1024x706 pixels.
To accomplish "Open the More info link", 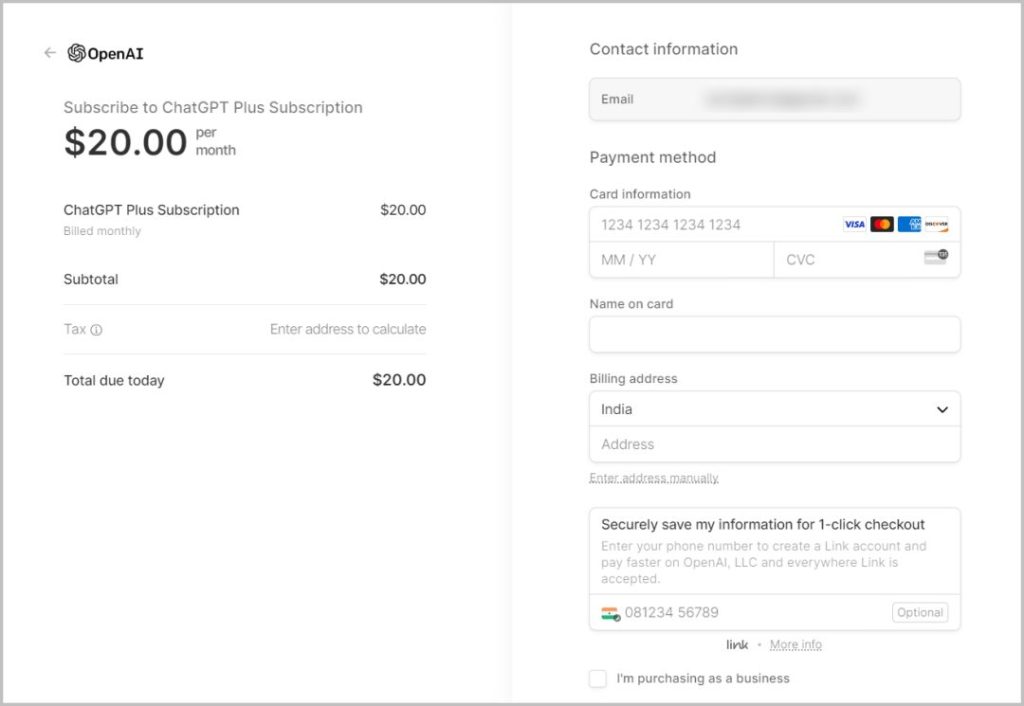I will (795, 645).
